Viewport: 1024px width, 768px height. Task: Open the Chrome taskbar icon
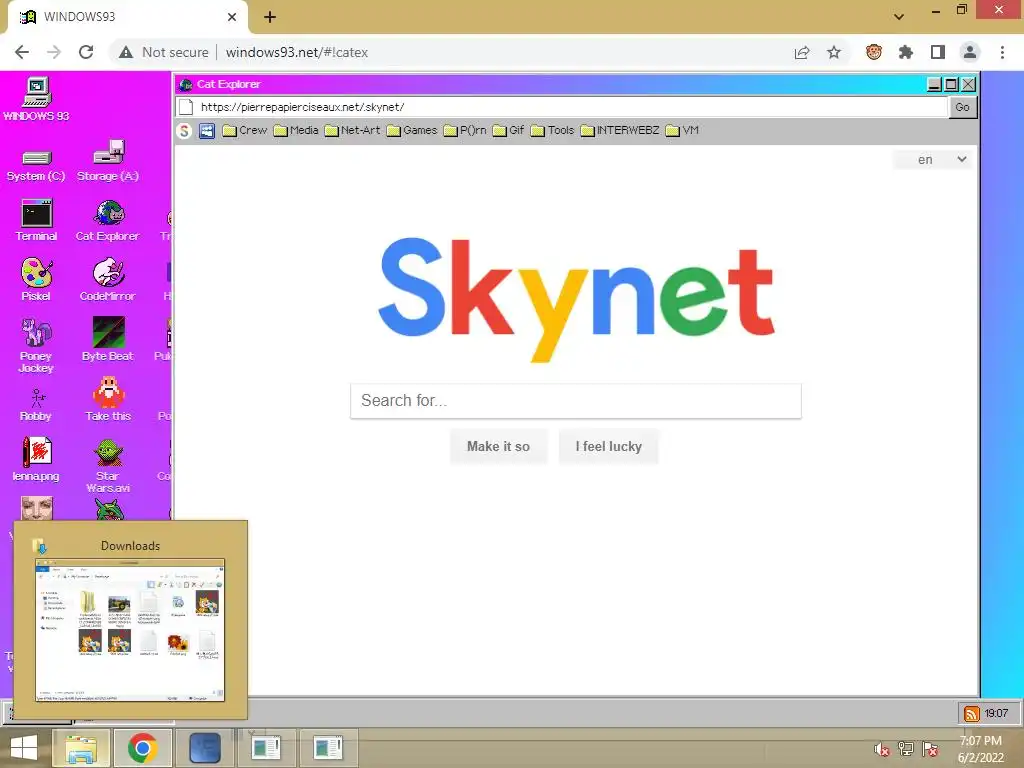click(x=142, y=748)
